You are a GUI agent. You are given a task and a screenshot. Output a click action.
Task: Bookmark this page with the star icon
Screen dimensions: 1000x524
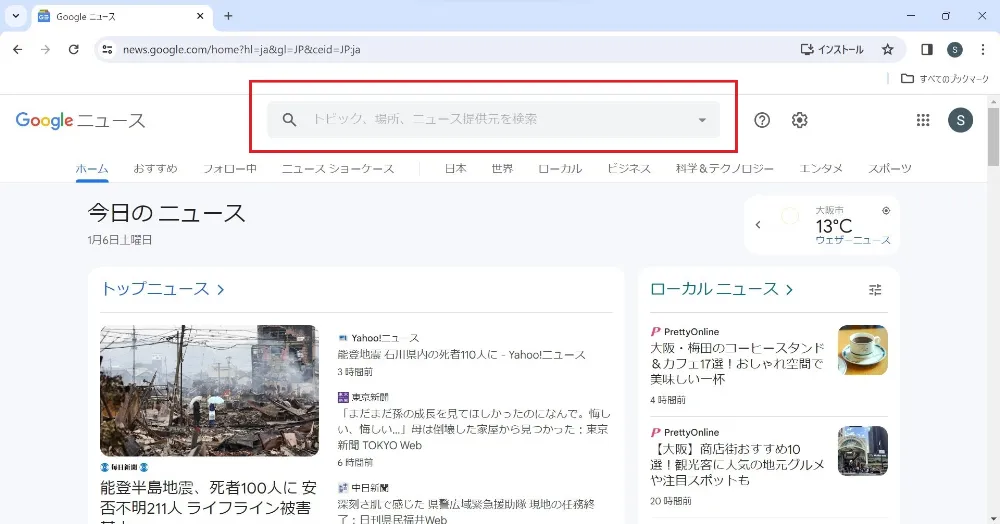887,49
